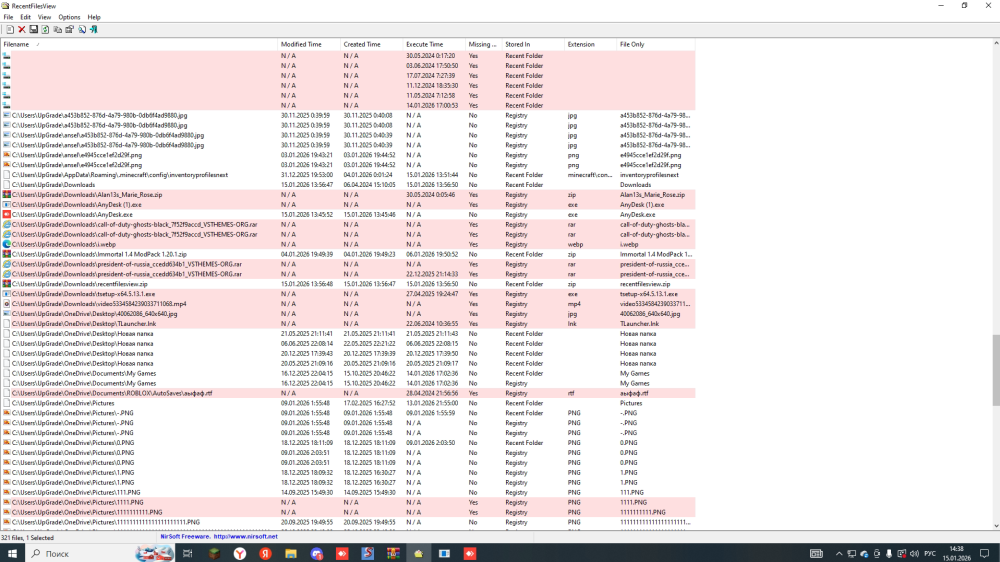Click the mp4 cell in Extension column
The height and width of the screenshot is (562, 1000).
[574, 304]
